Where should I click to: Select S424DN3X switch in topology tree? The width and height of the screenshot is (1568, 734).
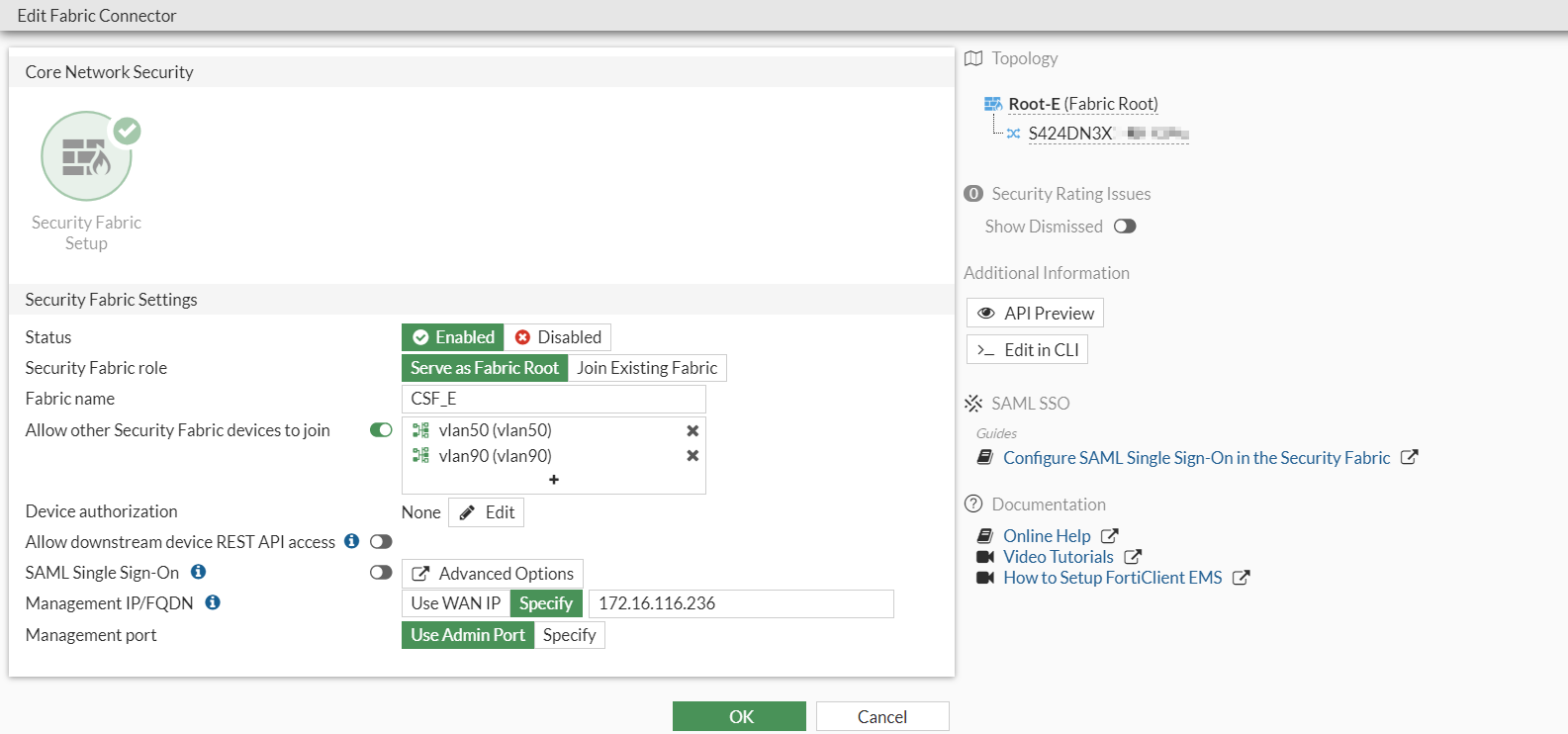coord(1070,134)
